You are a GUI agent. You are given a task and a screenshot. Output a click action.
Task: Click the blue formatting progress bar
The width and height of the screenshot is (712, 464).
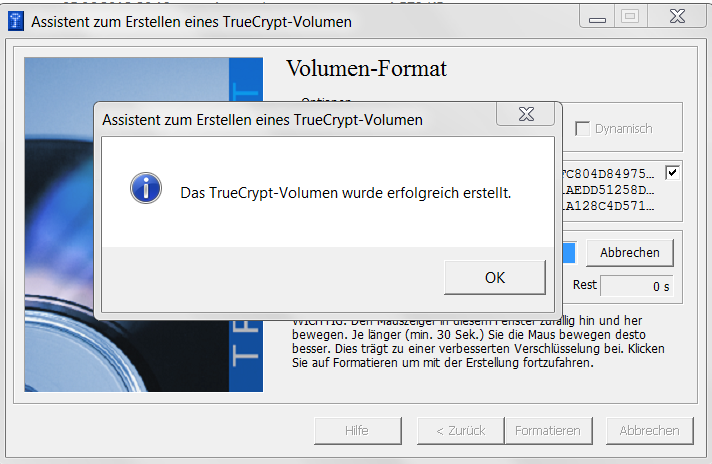coord(567,252)
